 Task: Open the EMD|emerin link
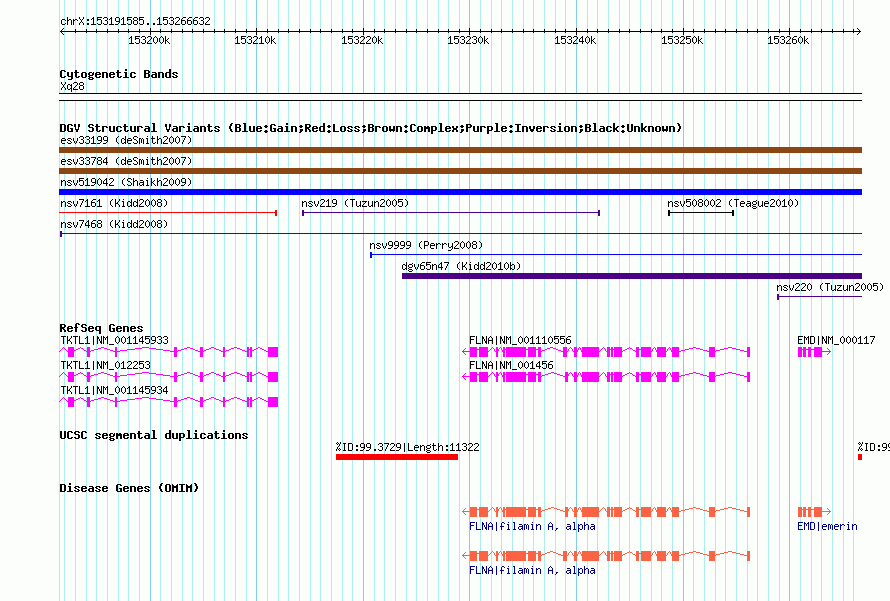827,527
